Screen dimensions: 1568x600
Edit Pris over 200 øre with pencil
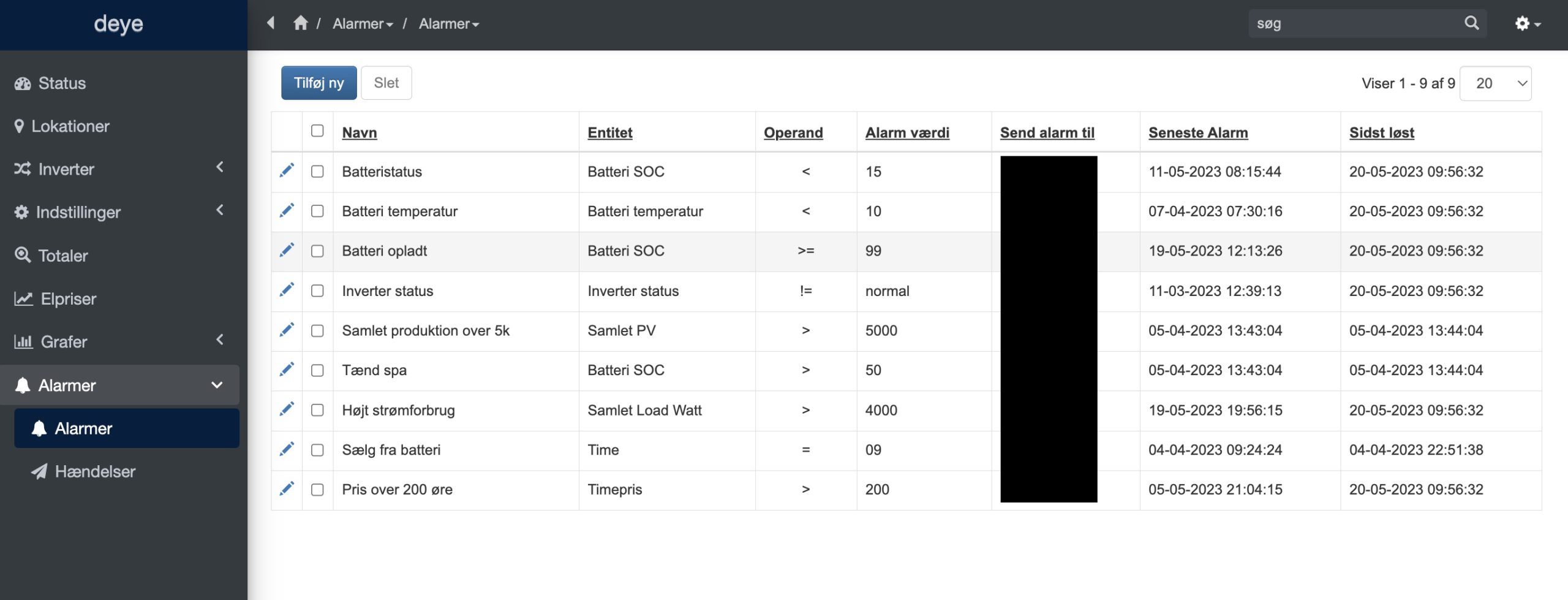pyautogui.click(x=287, y=489)
